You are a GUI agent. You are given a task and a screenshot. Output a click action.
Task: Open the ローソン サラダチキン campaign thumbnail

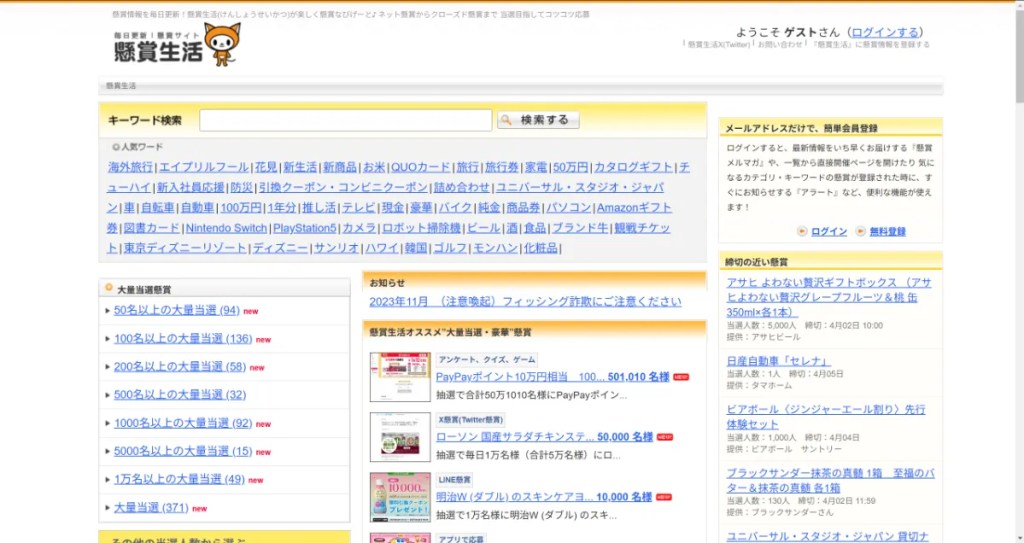tap(400, 437)
